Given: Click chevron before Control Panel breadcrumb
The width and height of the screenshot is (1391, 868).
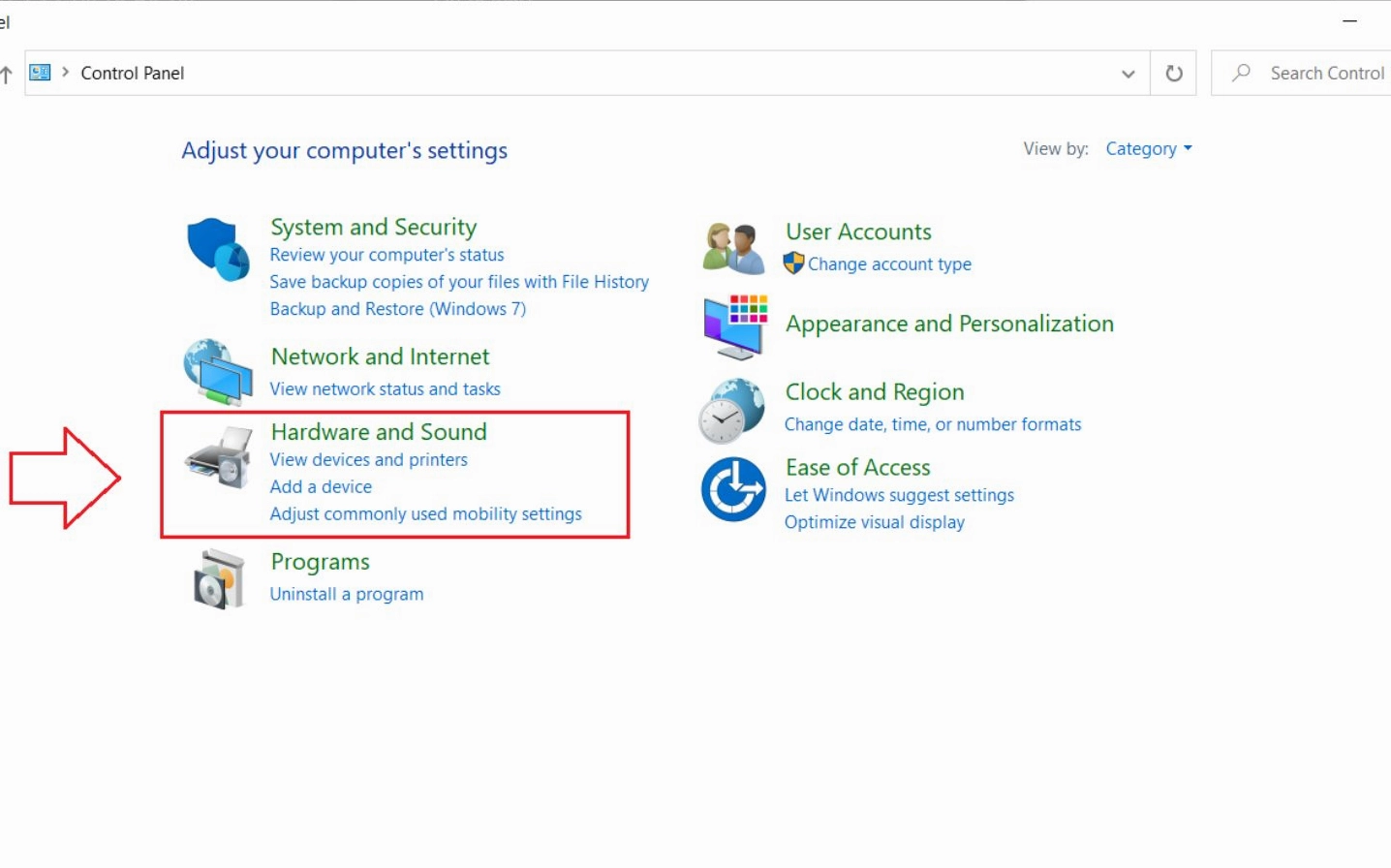Looking at the screenshot, I should coord(66,73).
